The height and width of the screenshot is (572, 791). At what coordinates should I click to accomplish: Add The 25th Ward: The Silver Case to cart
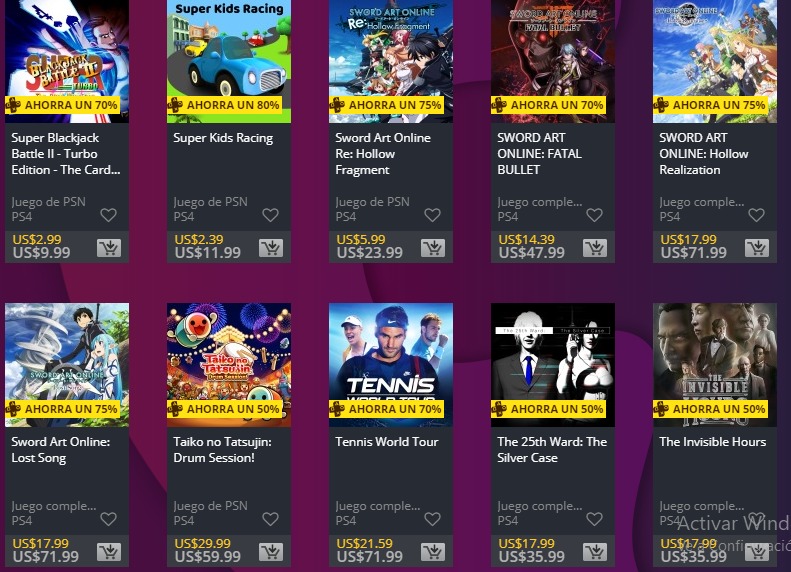click(595, 552)
